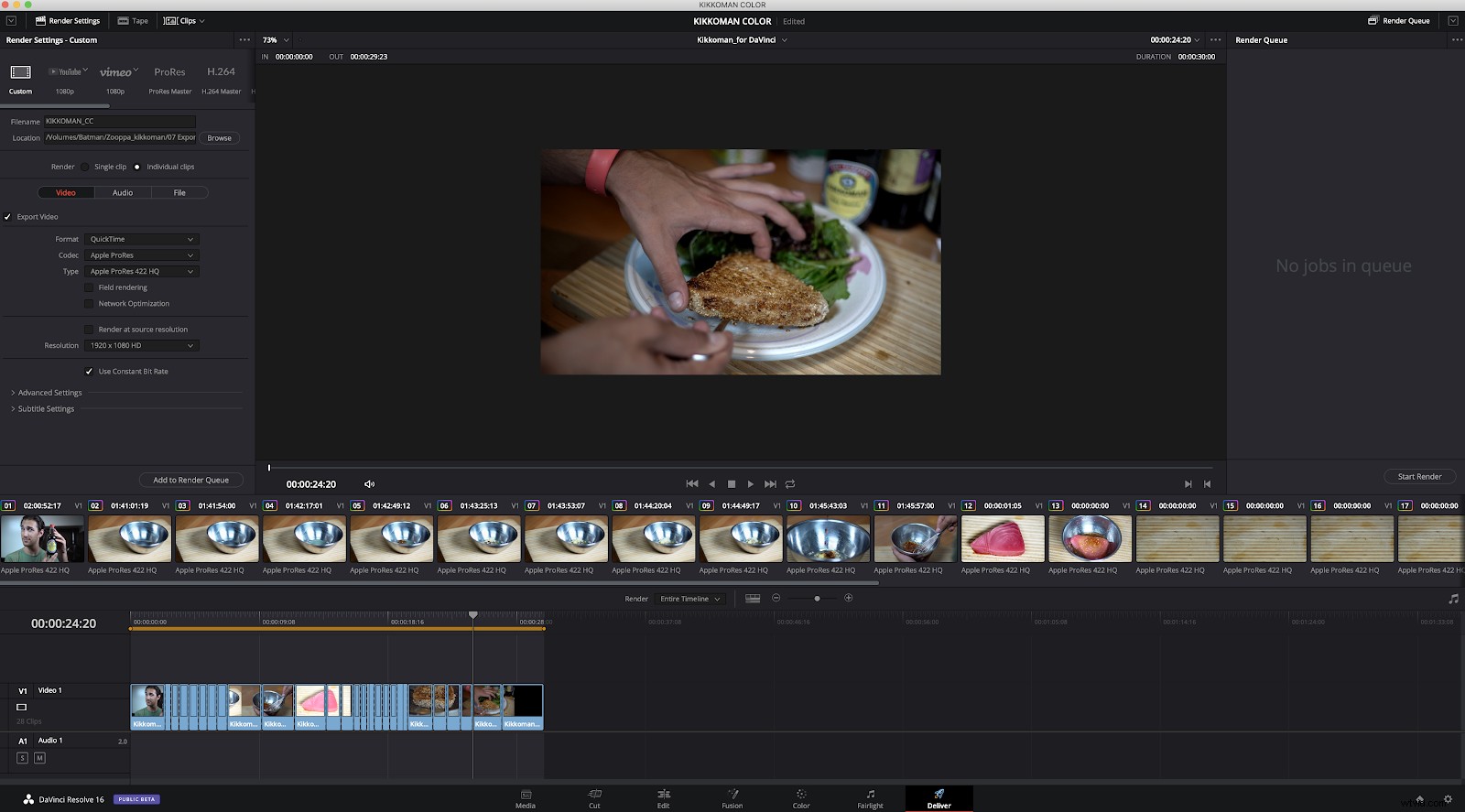Edit the Filename field KIKKOMAN_CC
Image resolution: width=1465 pixels, height=812 pixels.
[x=119, y=121]
